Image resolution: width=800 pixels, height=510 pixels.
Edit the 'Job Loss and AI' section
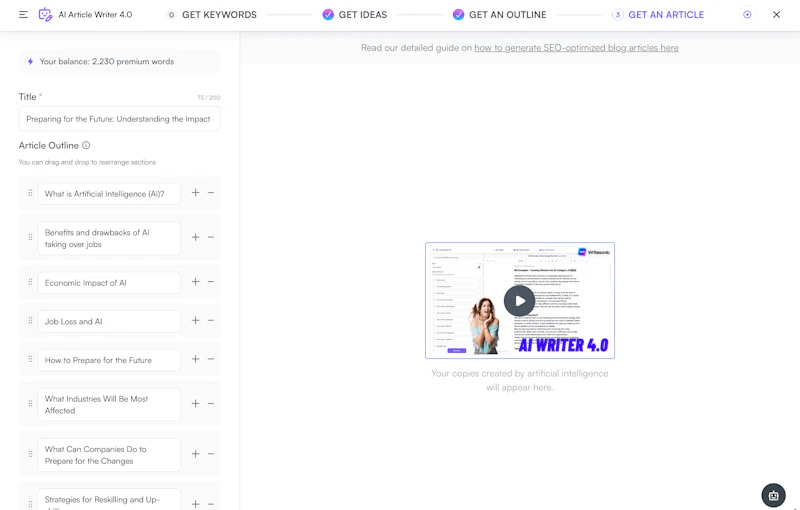point(109,321)
